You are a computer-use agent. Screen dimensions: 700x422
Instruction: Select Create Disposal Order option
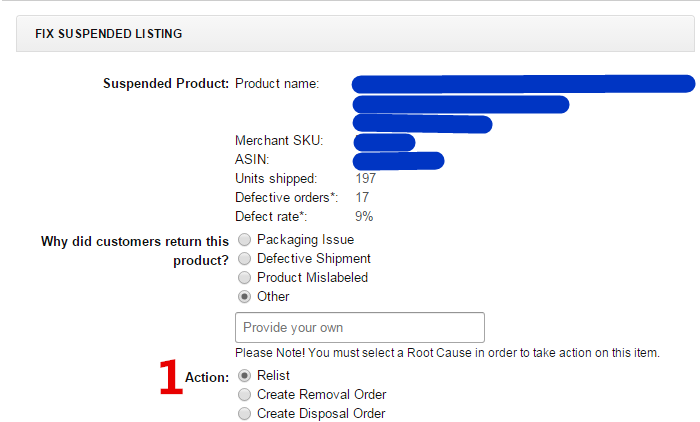click(x=245, y=413)
